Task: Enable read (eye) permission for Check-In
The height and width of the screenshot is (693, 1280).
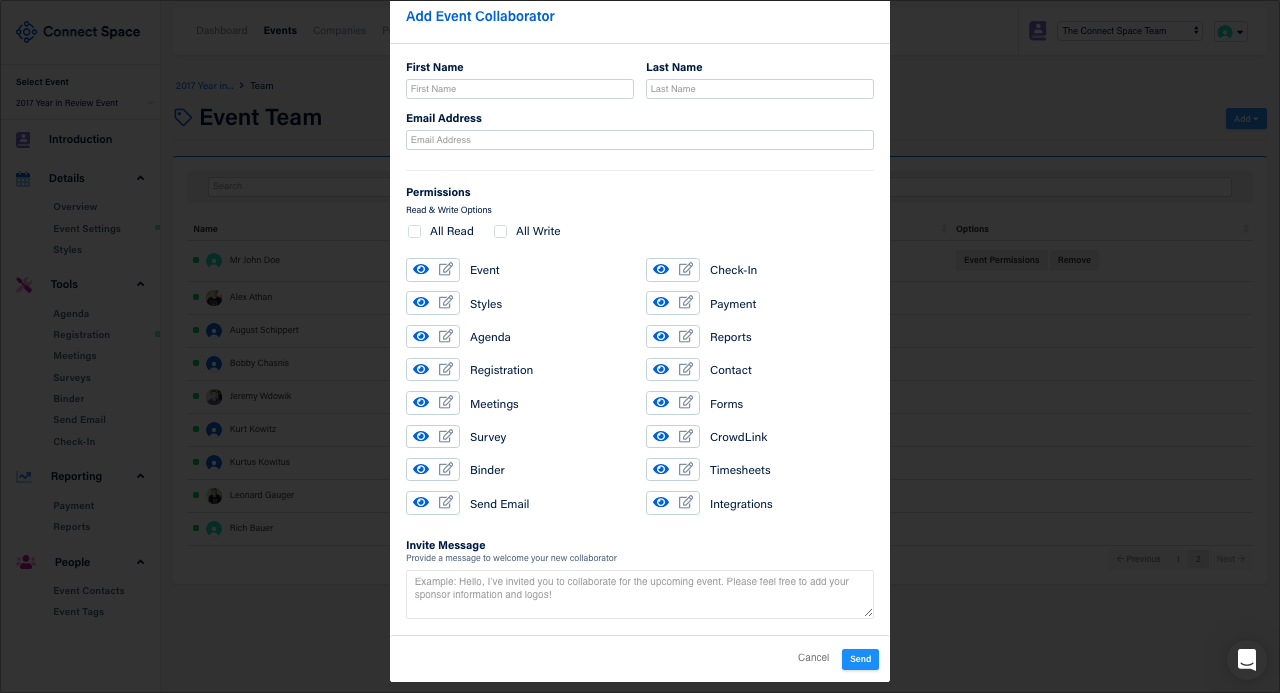Action: click(x=661, y=270)
